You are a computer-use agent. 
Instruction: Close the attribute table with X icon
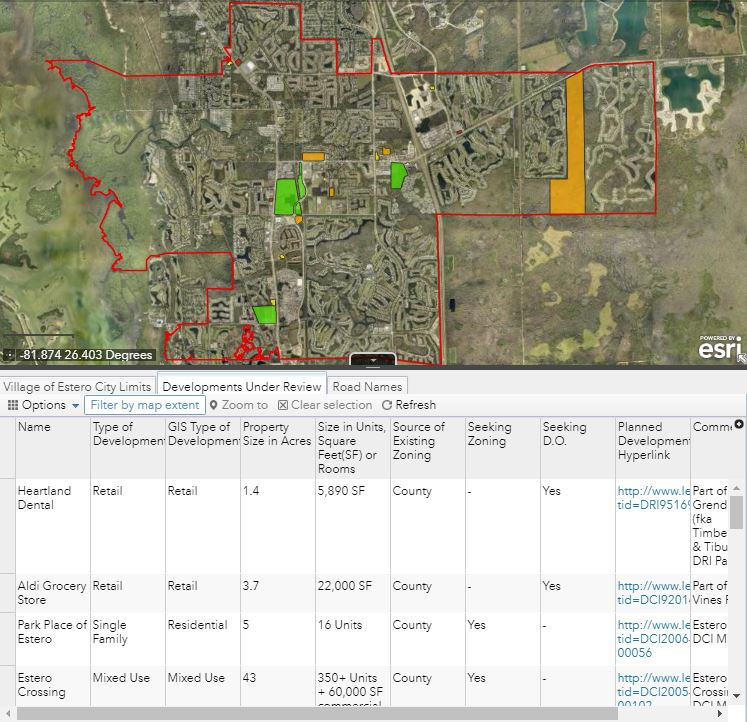coord(739,425)
